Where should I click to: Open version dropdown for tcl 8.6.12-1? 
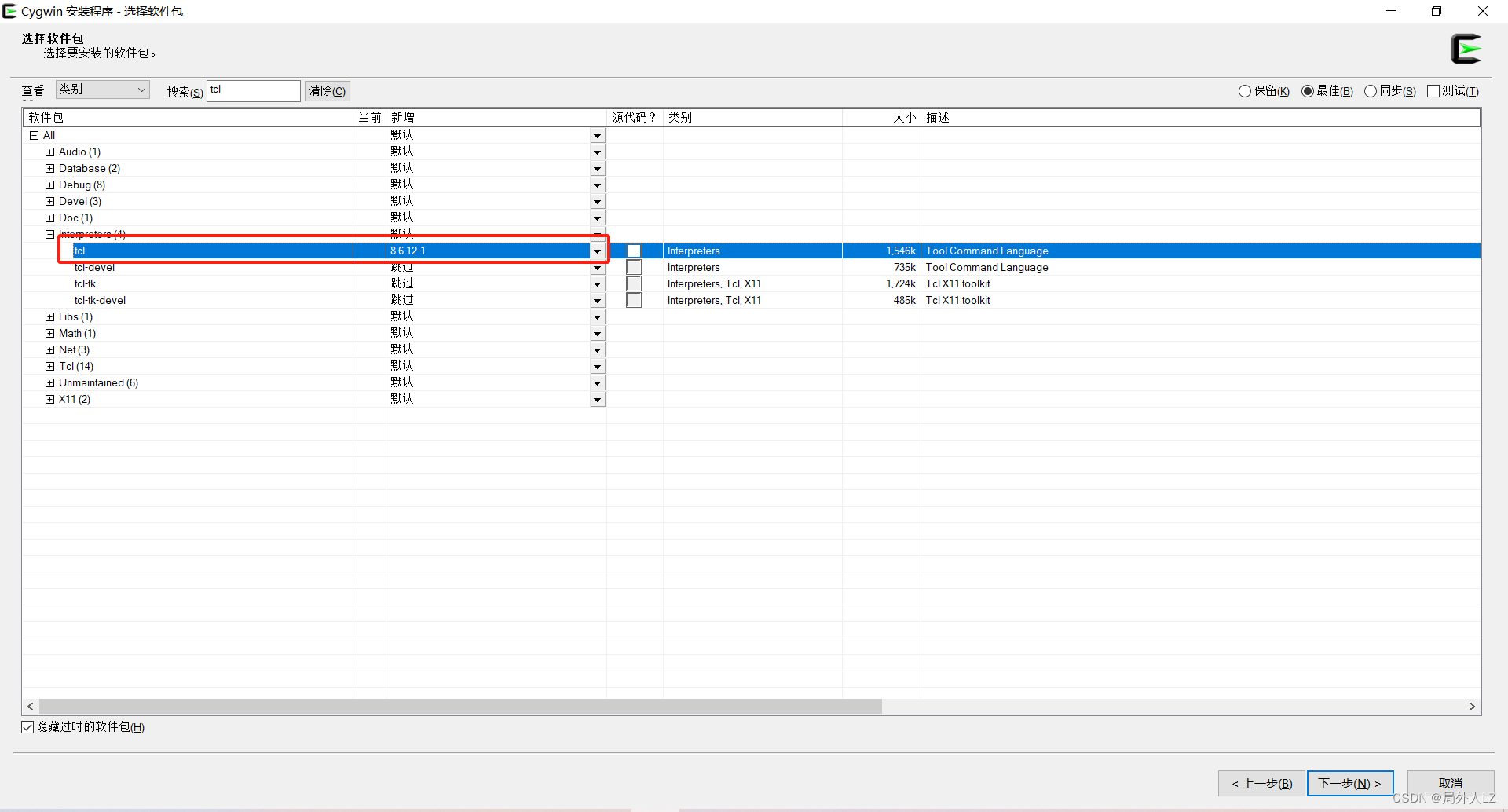(598, 251)
